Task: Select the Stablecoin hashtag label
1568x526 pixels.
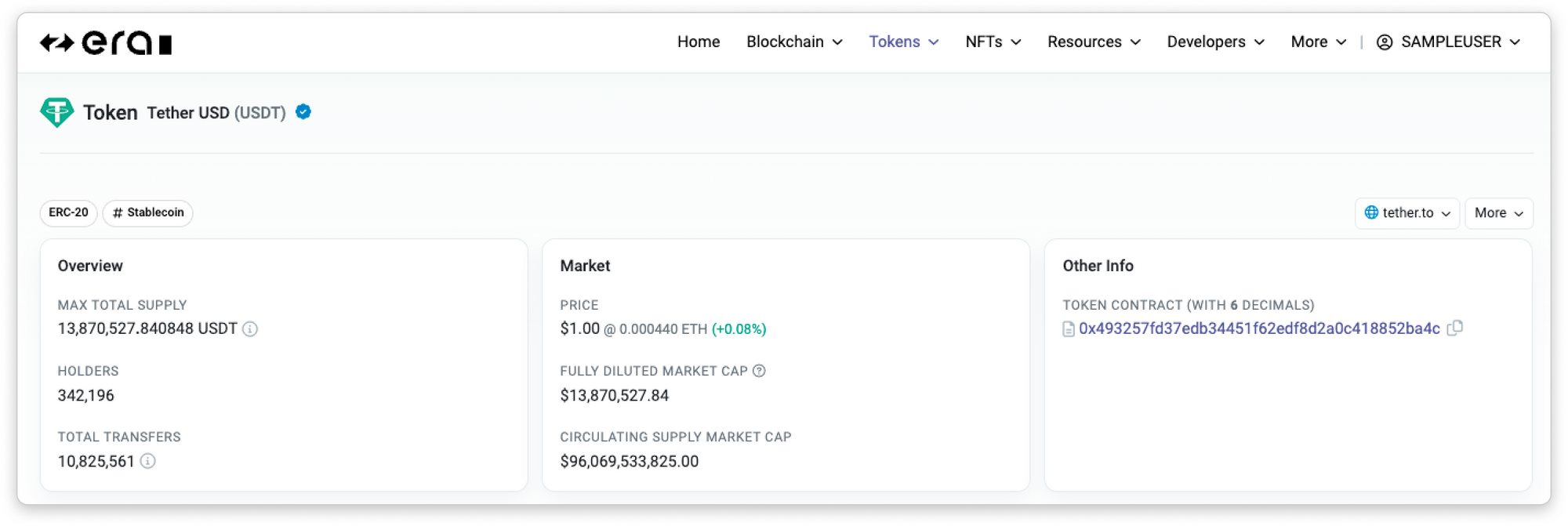Action: click(x=148, y=212)
